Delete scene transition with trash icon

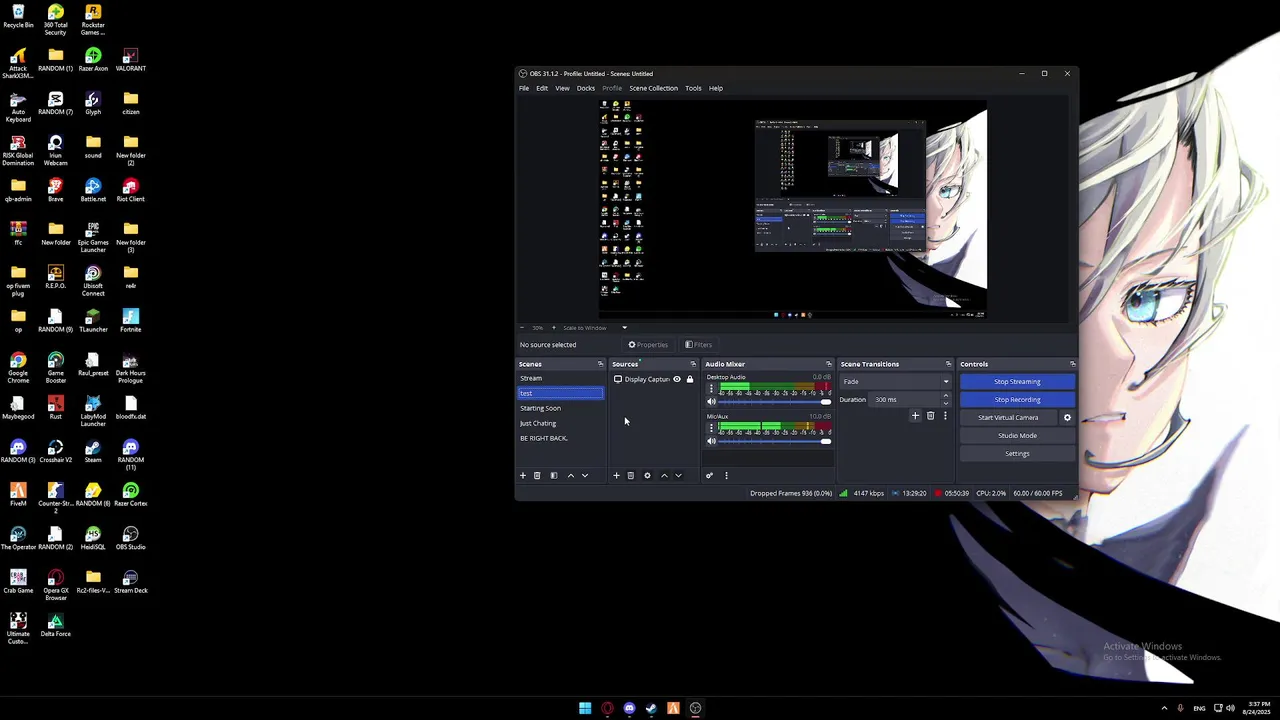[931, 416]
